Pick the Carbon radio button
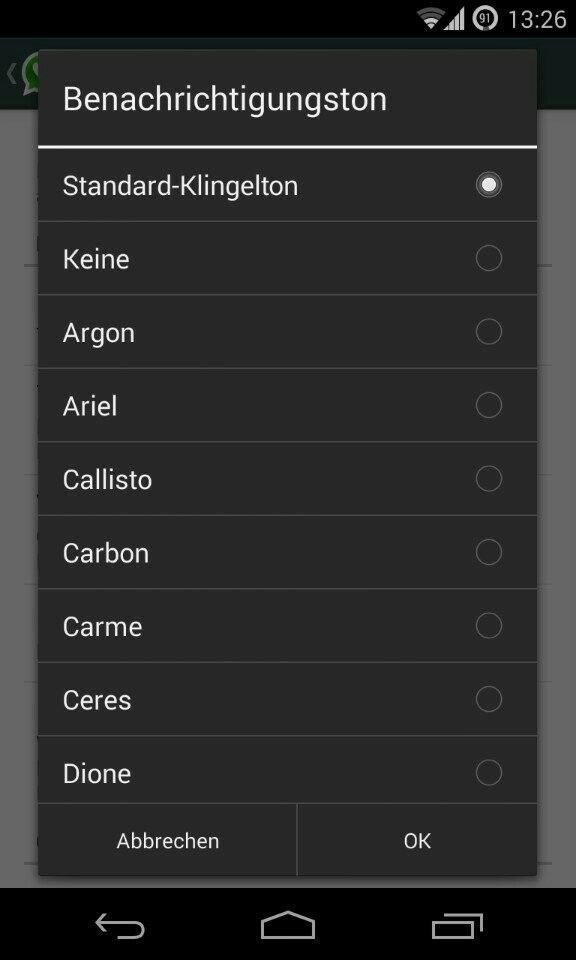Screen dimensions: 576x960 pyautogui.click(x=488, y=552)
